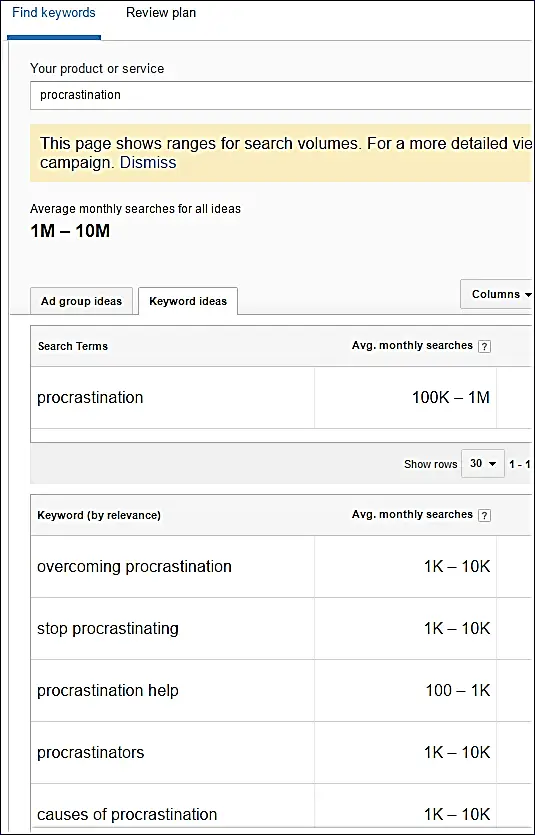Switch to Review plan tab
The width and height of the screenshot is (535, 835).
pos(161,13)
